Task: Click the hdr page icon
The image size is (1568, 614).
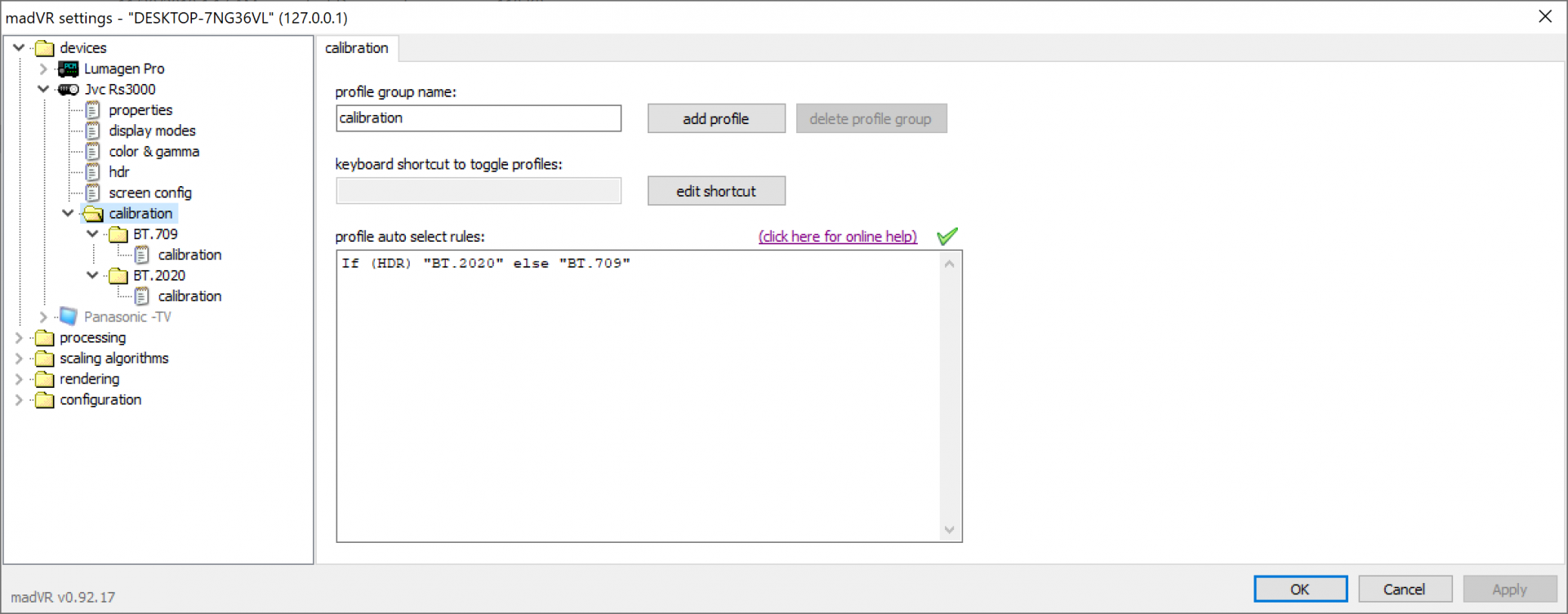Action: [x=93, y=172]
